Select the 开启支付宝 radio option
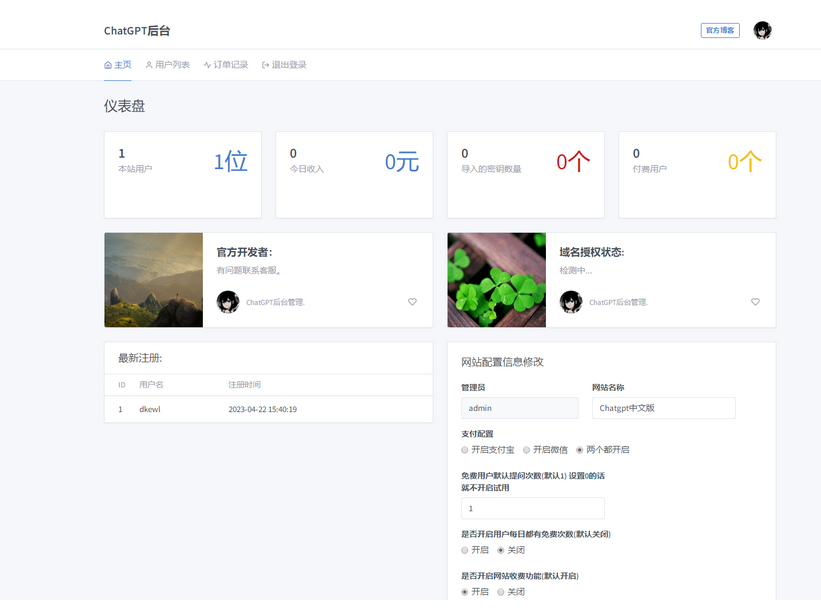The image size is (821, 611). [464, 450]
